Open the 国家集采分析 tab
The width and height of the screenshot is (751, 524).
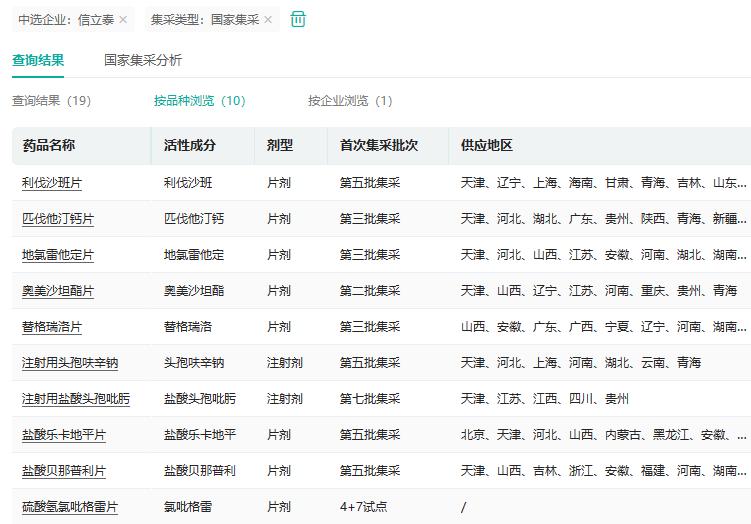pos(143,60)
